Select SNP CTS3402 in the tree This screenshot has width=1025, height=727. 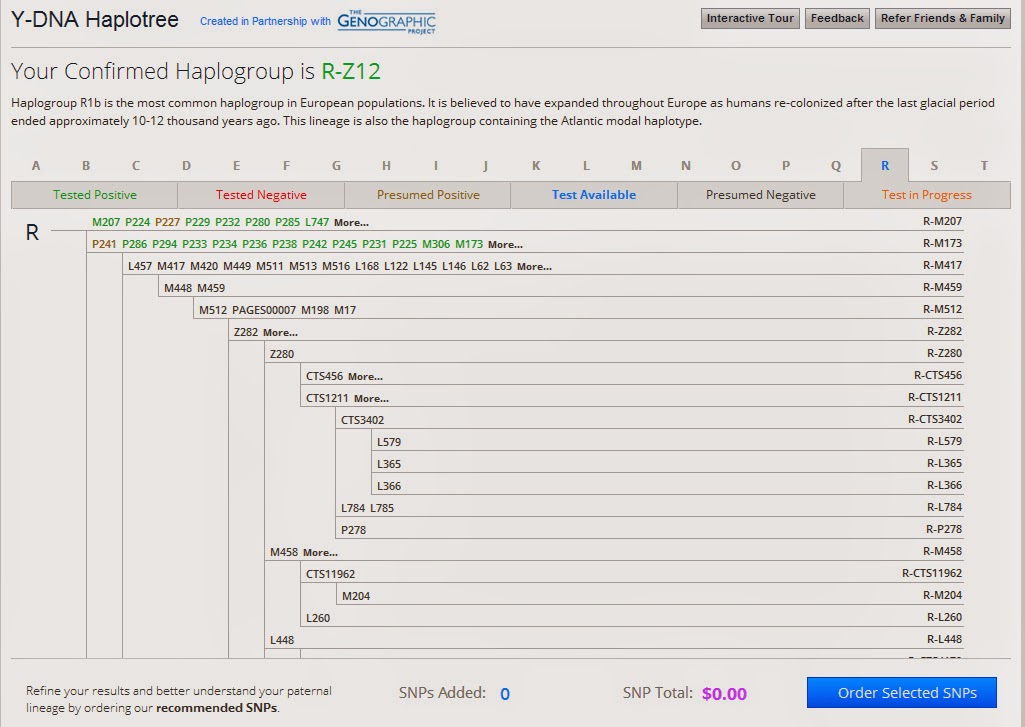(362, 420)
